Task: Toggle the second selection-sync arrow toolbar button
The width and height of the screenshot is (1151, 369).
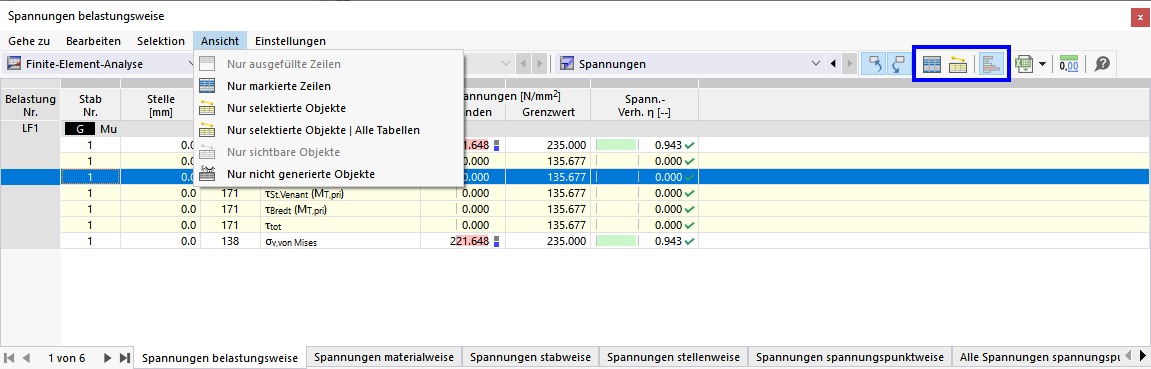Action: click(x=898, y=64)
